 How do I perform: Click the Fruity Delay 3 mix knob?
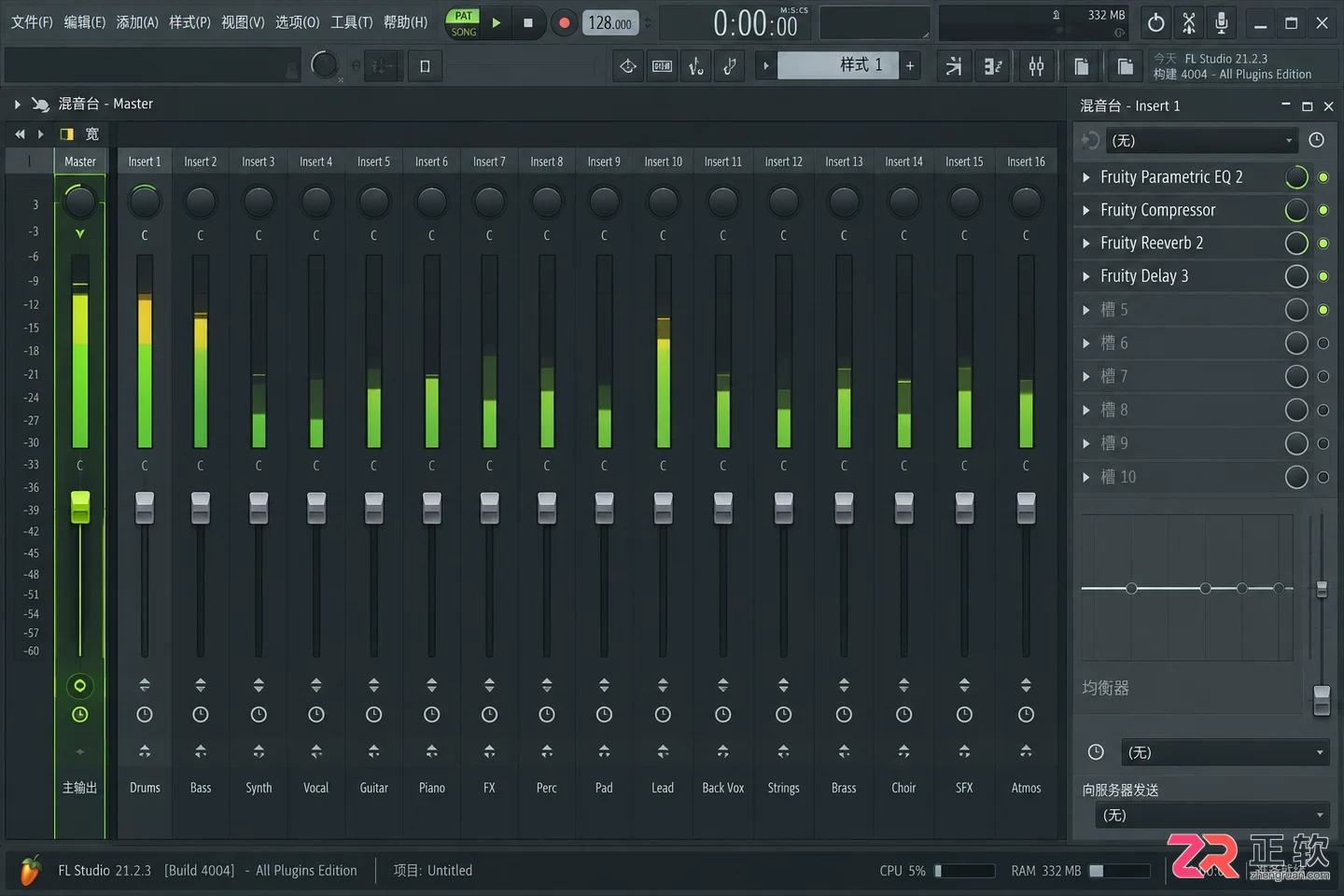coord(1296,276)
